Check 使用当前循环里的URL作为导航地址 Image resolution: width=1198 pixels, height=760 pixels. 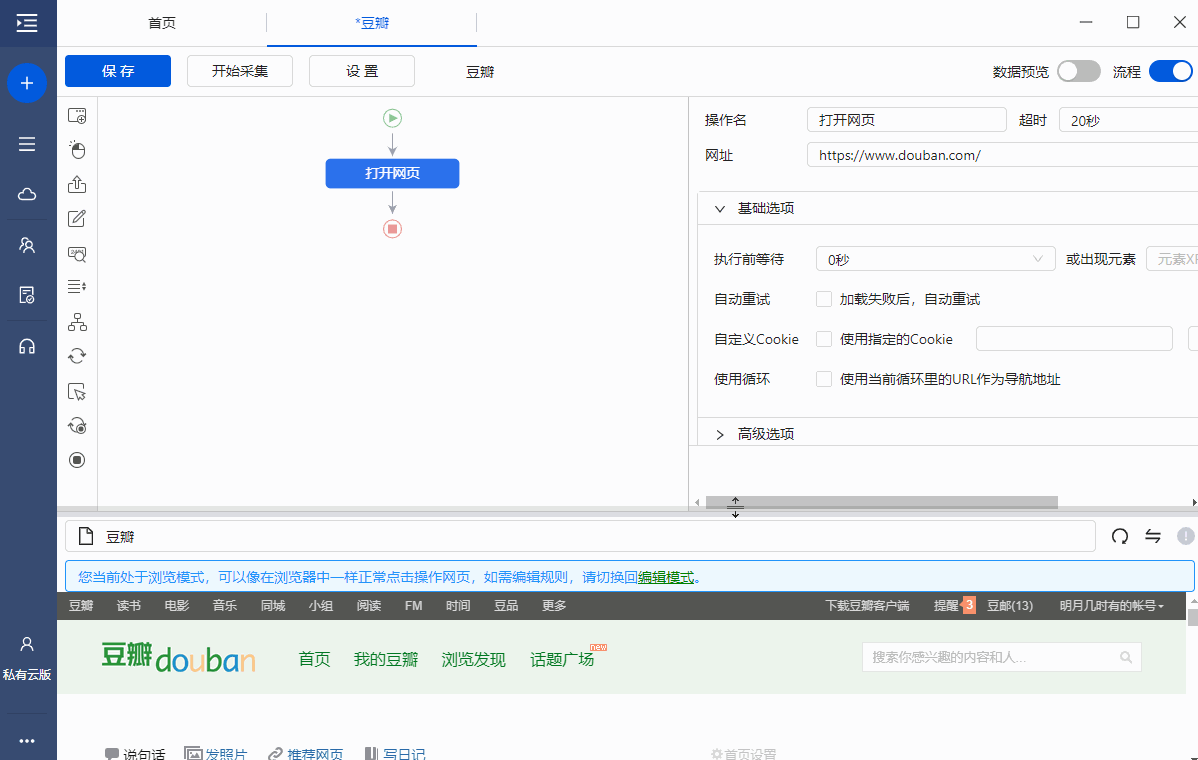(824, 379)
